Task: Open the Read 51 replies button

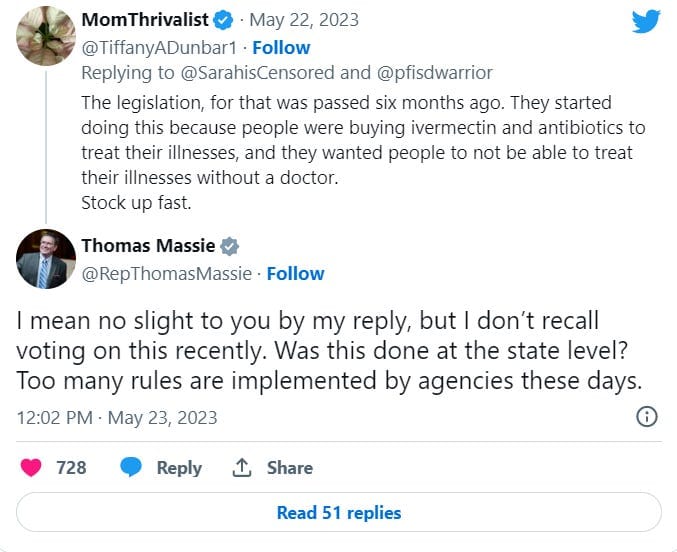Action: tap(339, 512)
